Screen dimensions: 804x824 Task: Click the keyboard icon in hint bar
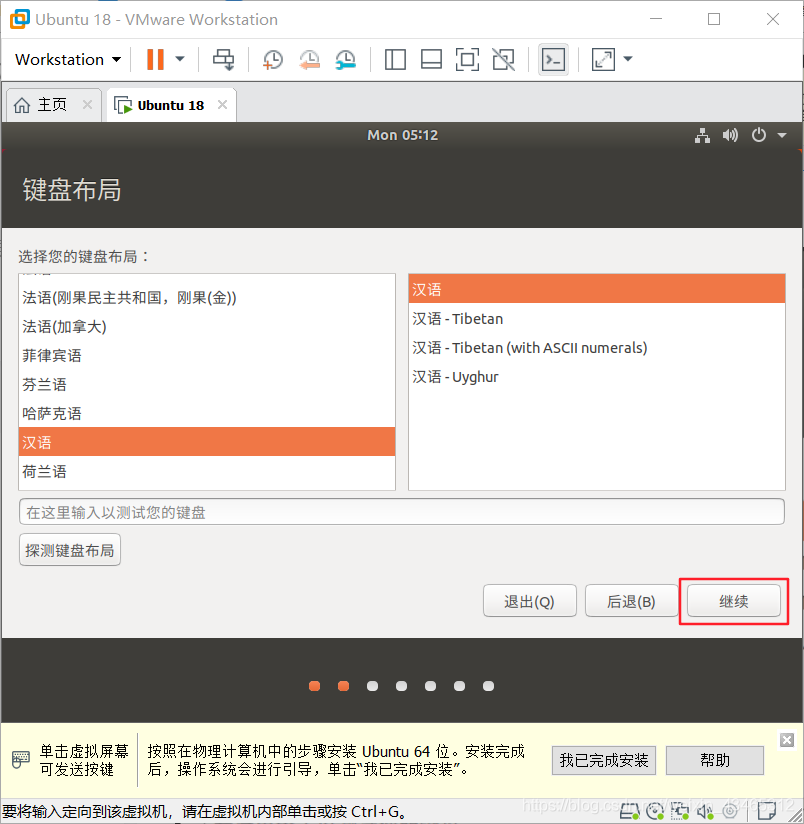[x=20, y=759]
